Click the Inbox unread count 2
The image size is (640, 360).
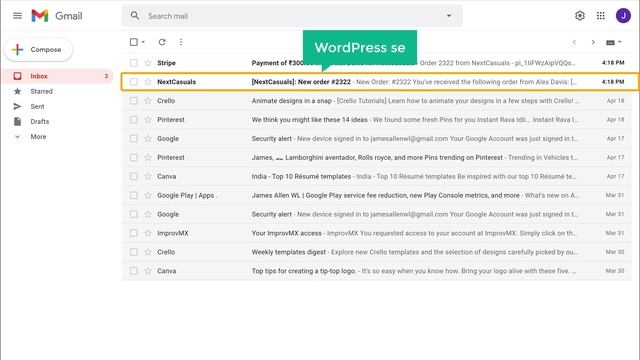(107, 76)
